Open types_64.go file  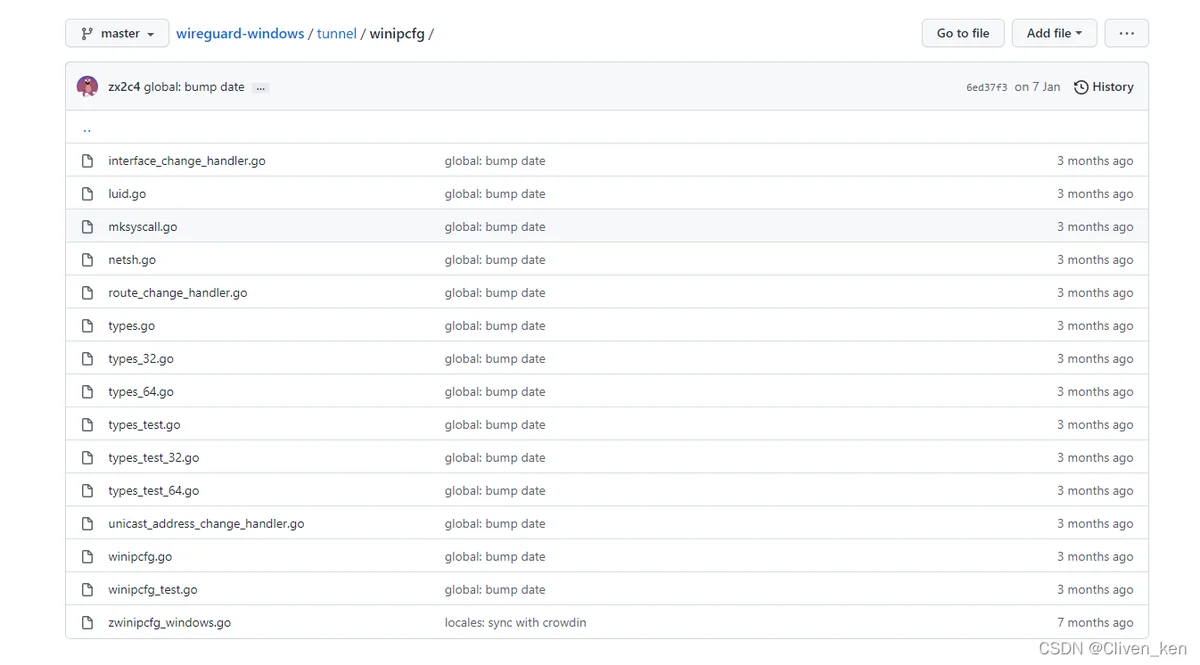pyautogui.click(x=141, y=392)
